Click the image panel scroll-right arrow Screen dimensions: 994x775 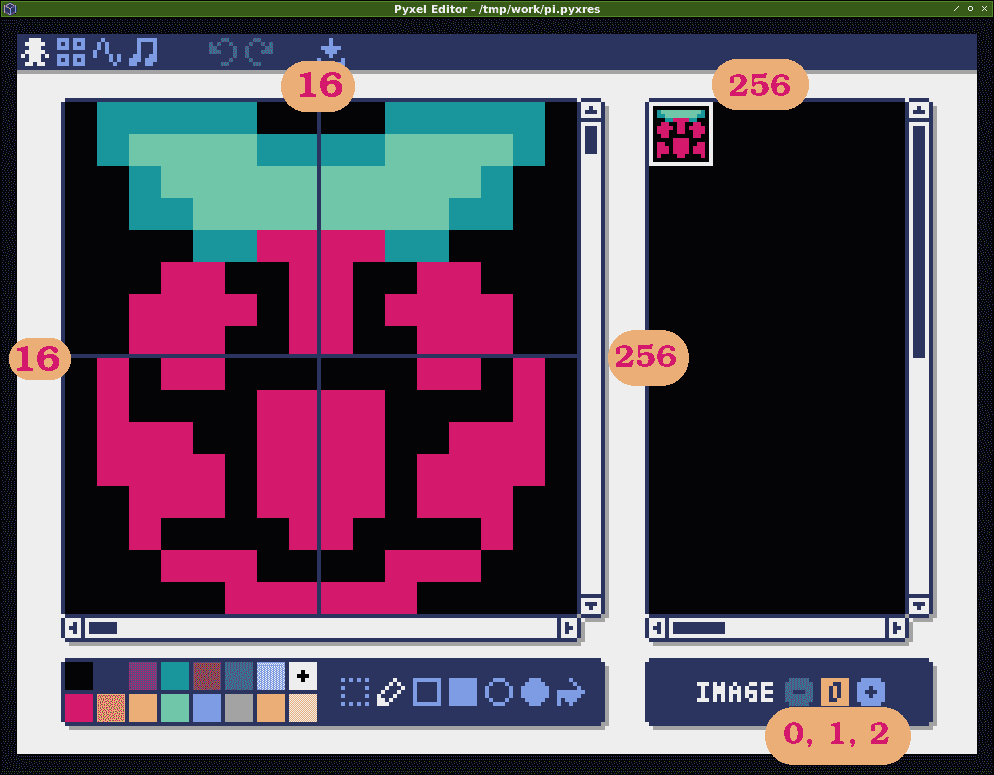click(x=896, y=628)
